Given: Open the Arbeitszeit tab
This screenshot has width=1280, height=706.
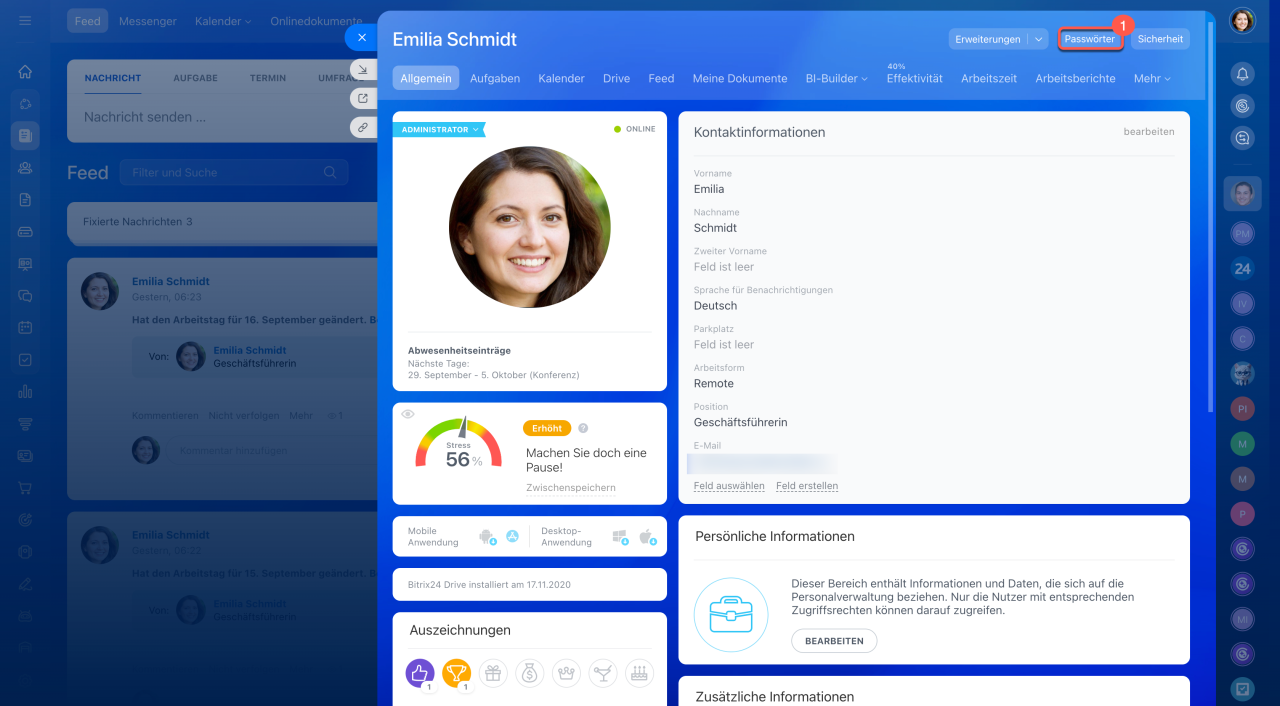Looking at the screenshot, I should tap(989, 78).
